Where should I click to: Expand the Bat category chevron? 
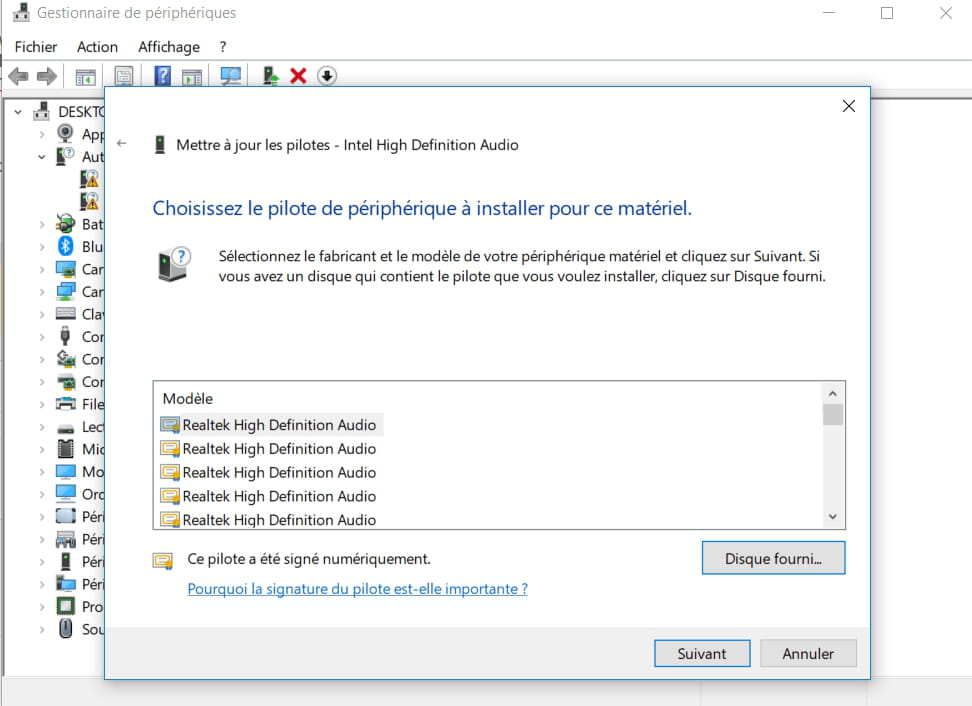pyautogui.click(x=42, y=224)
